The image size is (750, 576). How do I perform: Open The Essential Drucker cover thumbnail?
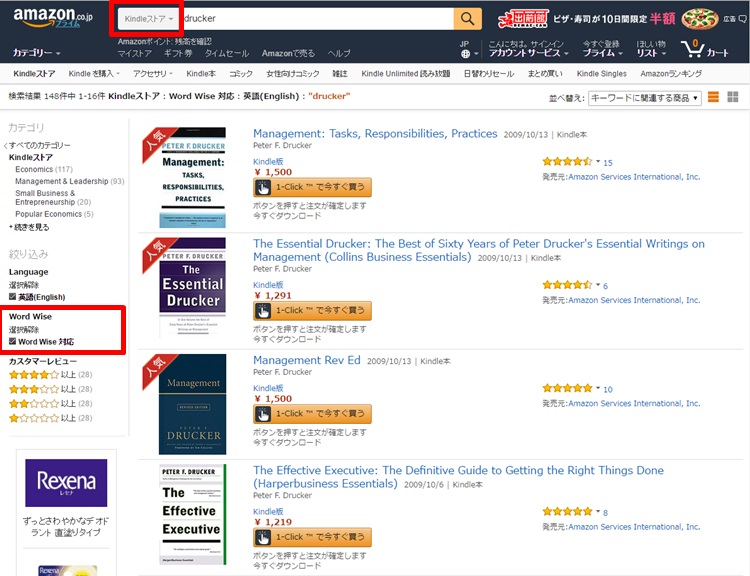click(x=193, y=287)
